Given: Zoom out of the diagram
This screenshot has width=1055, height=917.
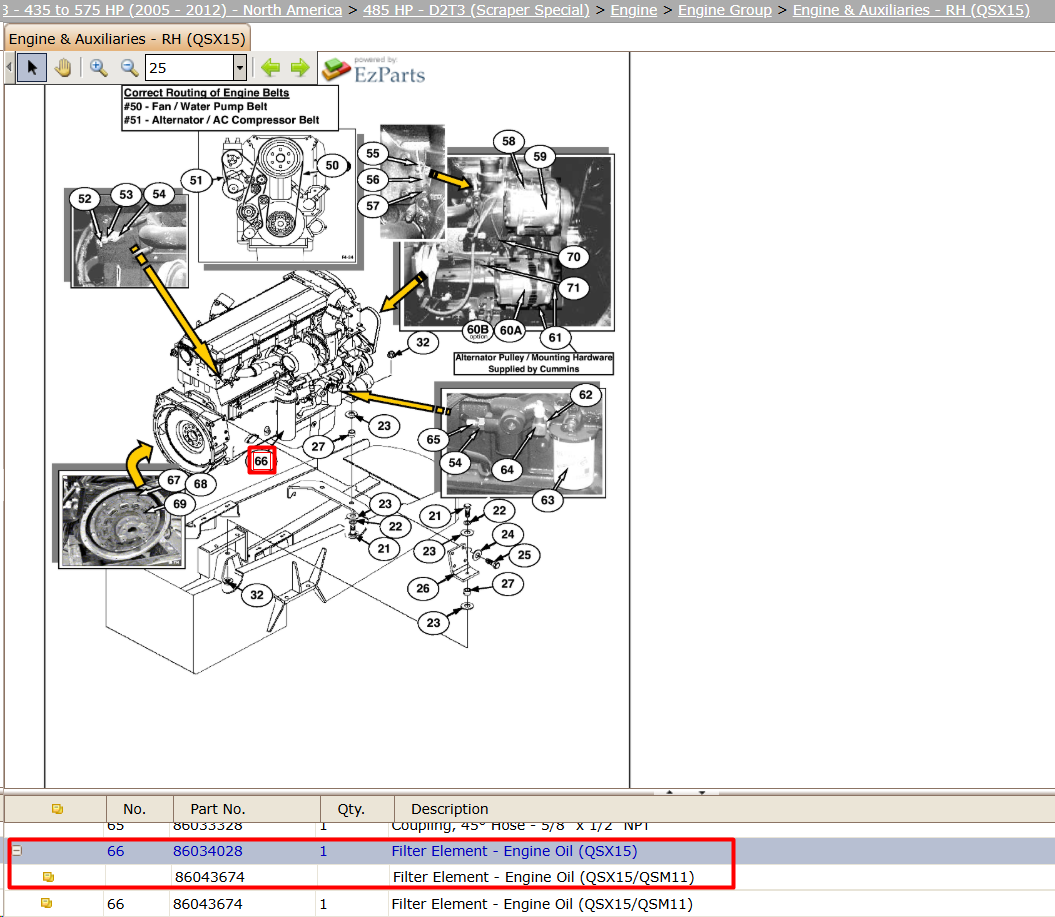Looking at the screenshot, I should [x=129, y=68].
